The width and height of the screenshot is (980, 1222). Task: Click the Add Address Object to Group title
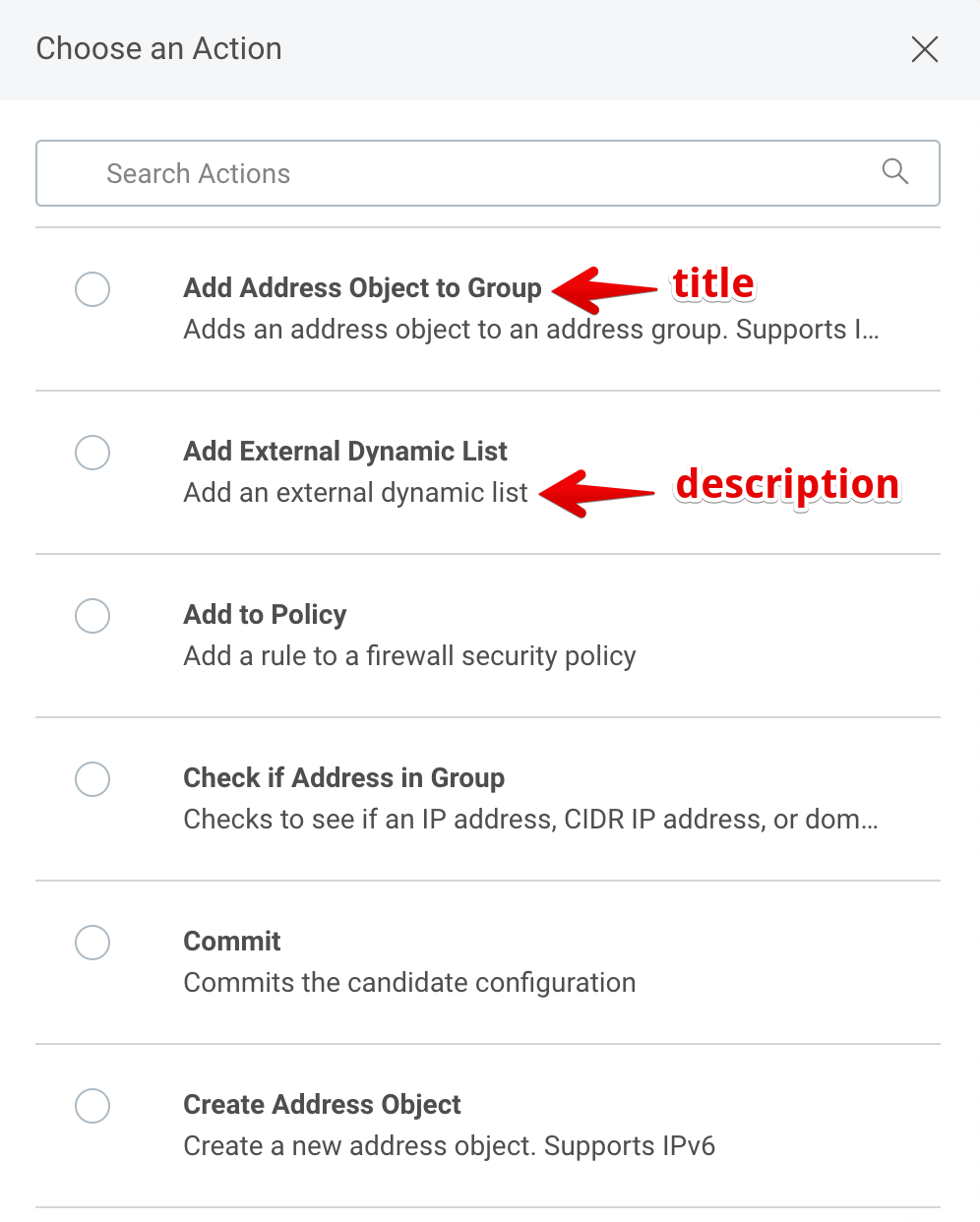(362, 287)
